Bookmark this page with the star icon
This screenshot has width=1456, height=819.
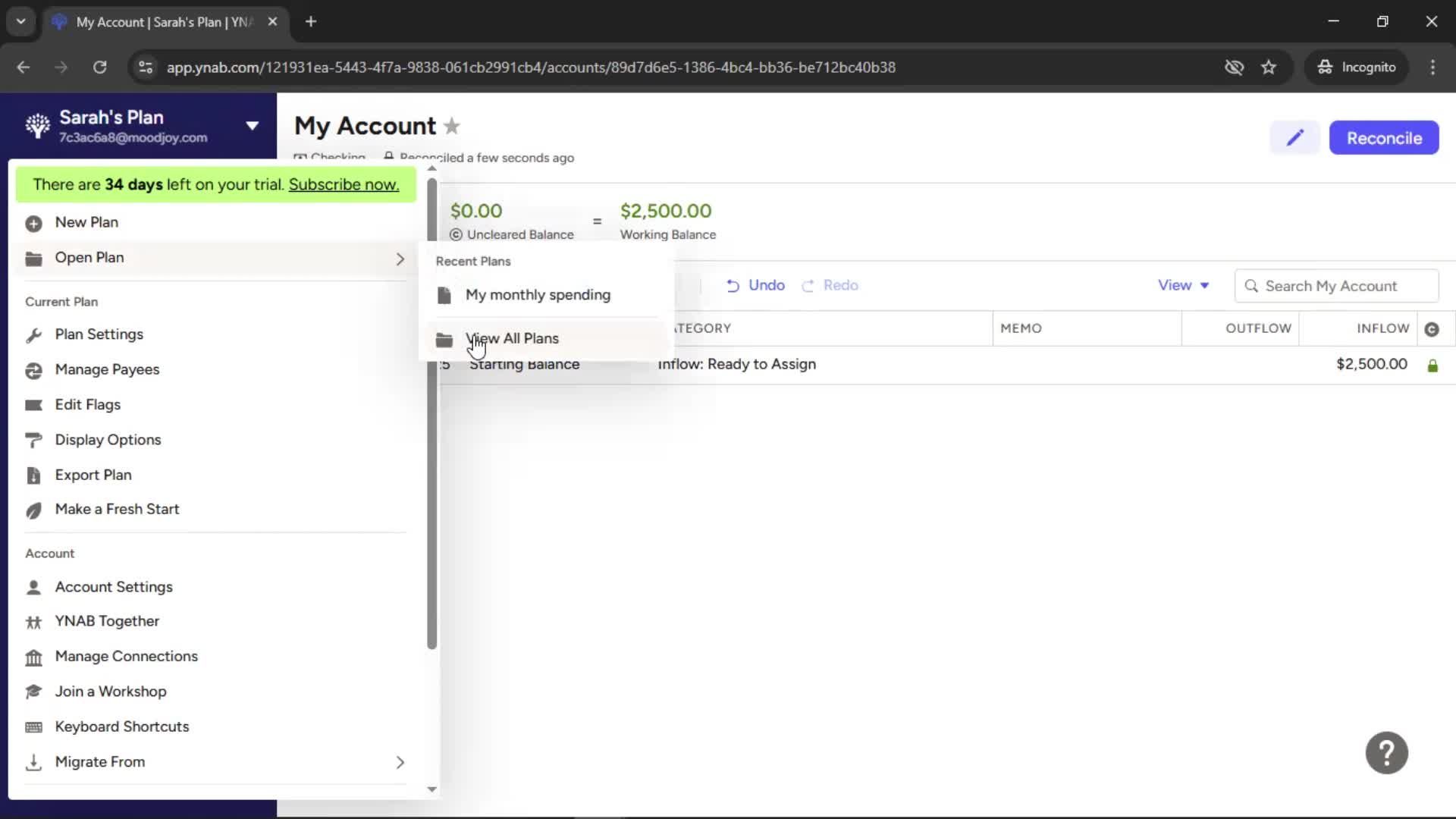click(x=1269, y=67)
